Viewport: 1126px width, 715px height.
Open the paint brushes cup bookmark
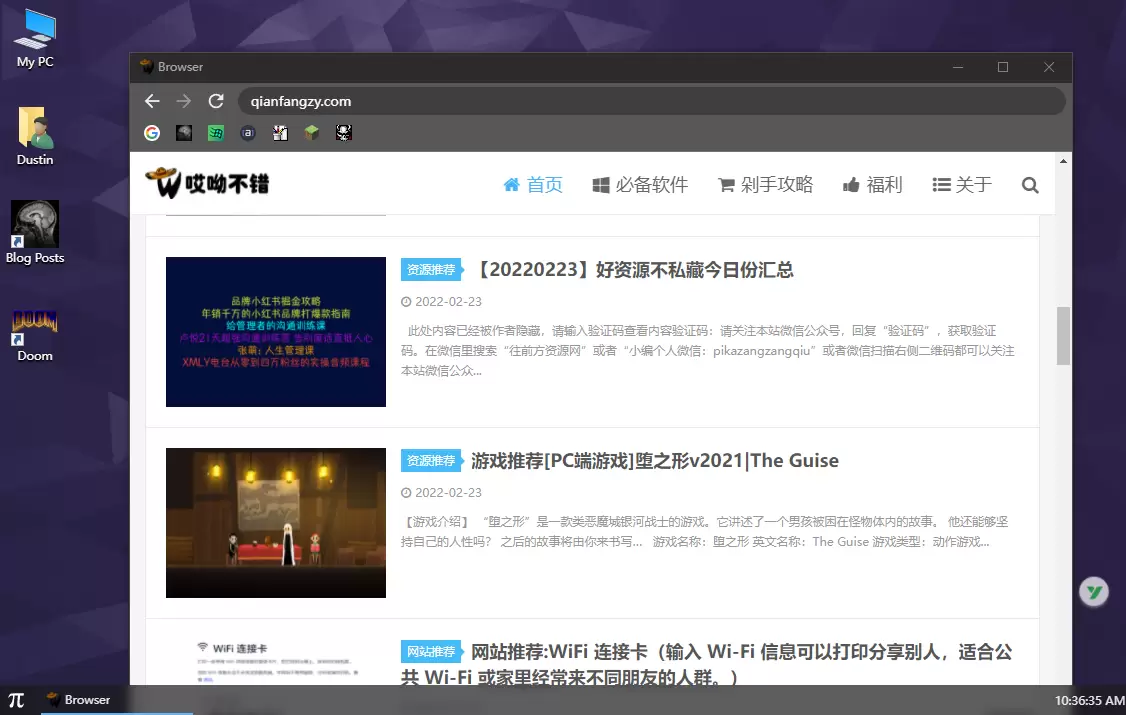(x=280, y=133)
